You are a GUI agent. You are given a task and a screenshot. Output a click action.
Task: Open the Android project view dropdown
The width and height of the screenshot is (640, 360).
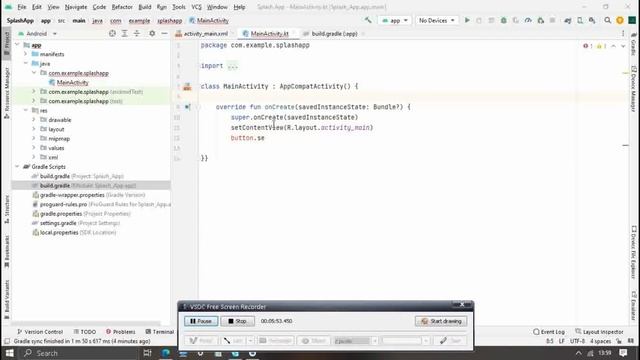(38, 33)
